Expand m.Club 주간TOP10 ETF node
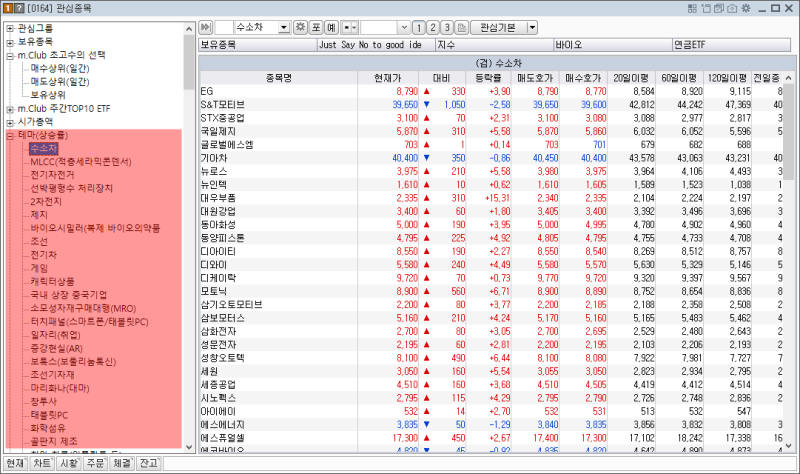Viewport: 800px width, 474px height. point(10,109)
